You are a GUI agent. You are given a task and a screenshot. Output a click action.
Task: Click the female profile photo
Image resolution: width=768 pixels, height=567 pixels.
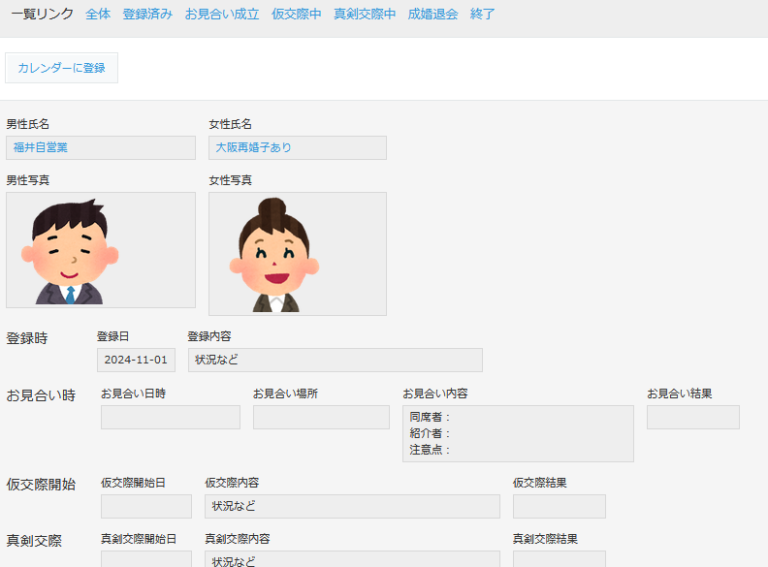pyautogui.click(x=297, y=254)
